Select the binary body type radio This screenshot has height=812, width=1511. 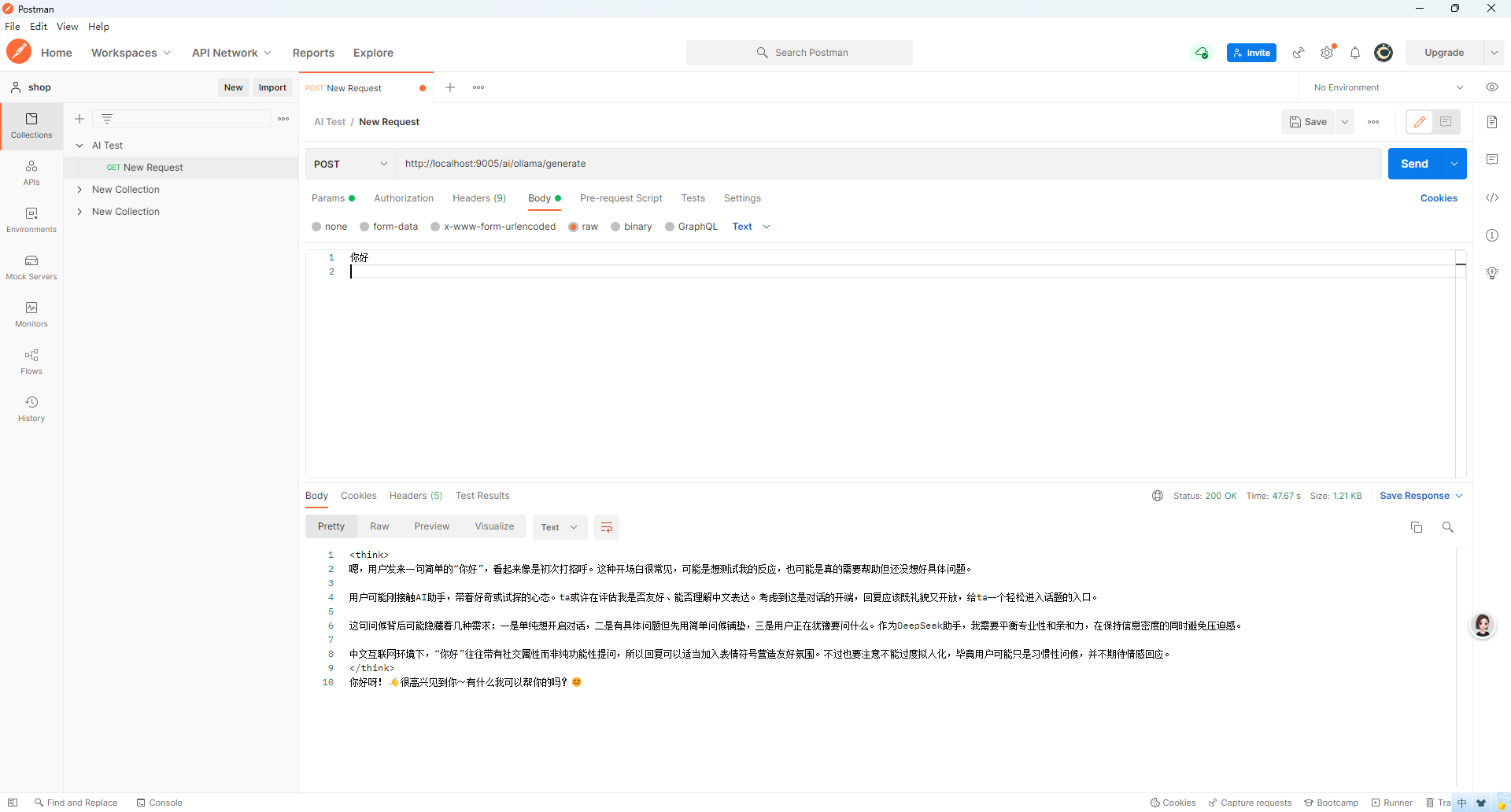615,227
